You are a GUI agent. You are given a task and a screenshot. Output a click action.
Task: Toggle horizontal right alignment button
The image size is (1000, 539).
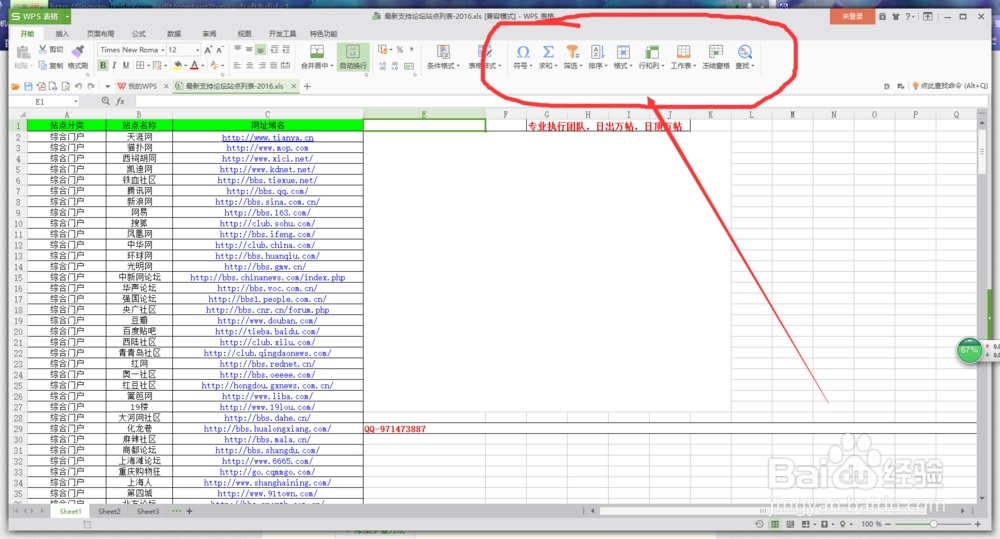261,65
